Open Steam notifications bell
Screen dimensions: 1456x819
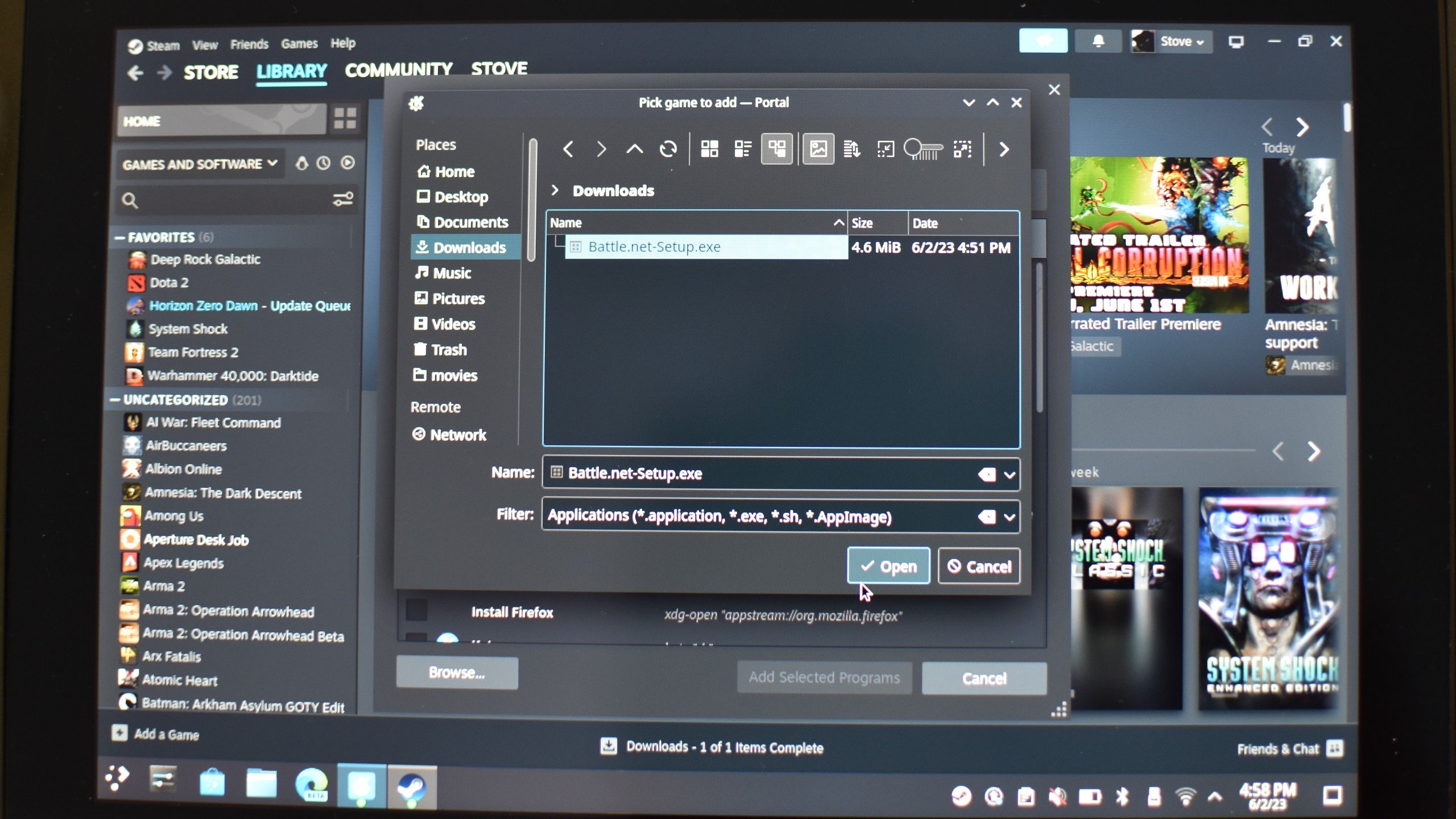pyautogui.click(x=1098, y=42)
